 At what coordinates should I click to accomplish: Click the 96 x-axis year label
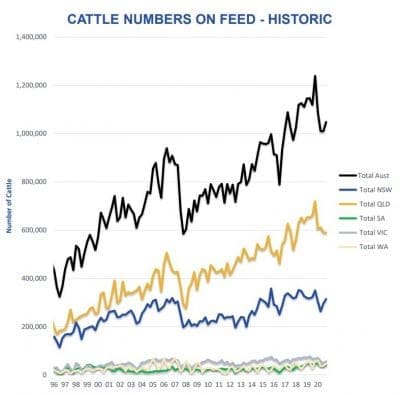pyautogui.click(x=54, y=384)
